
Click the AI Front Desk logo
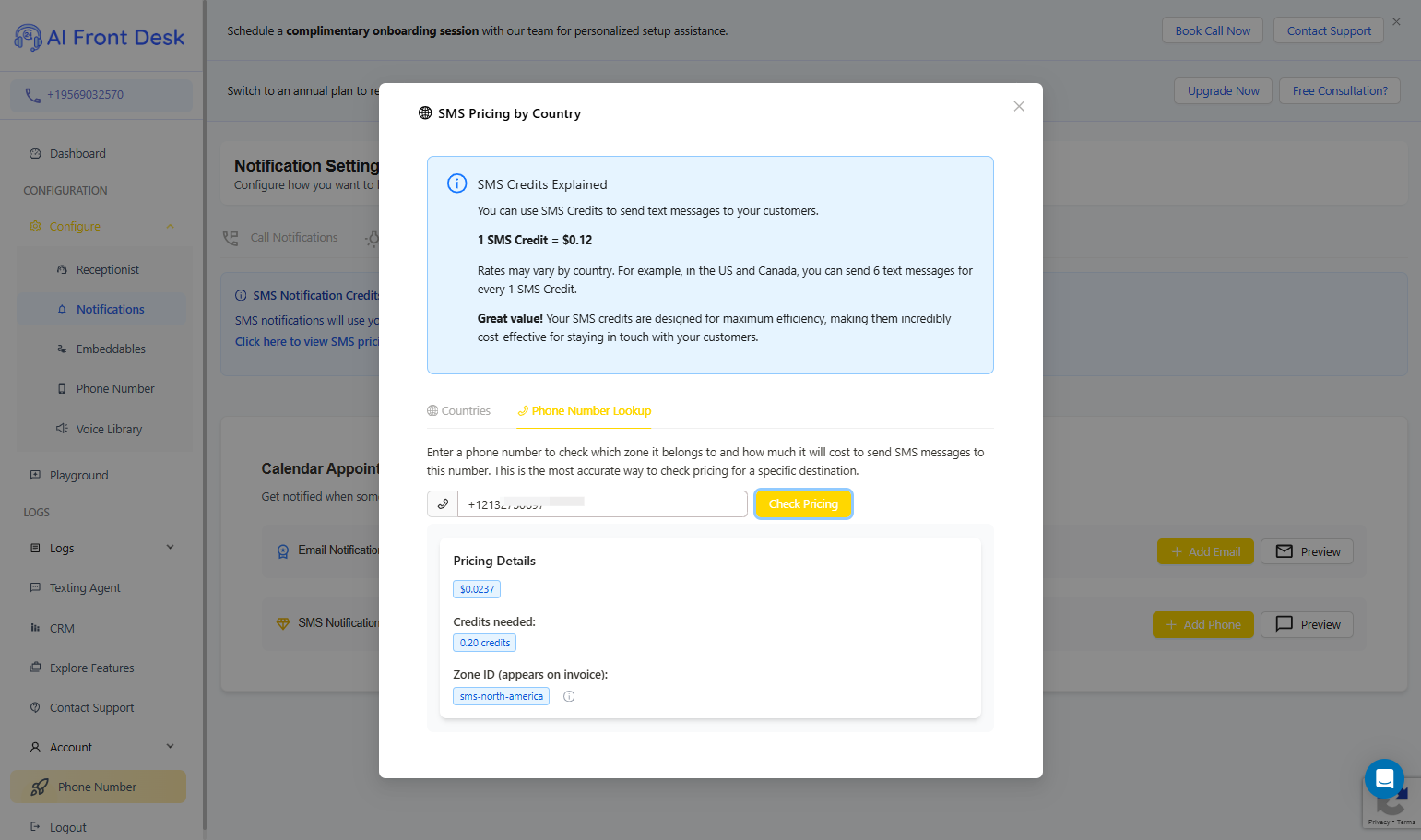pos(100,38)
